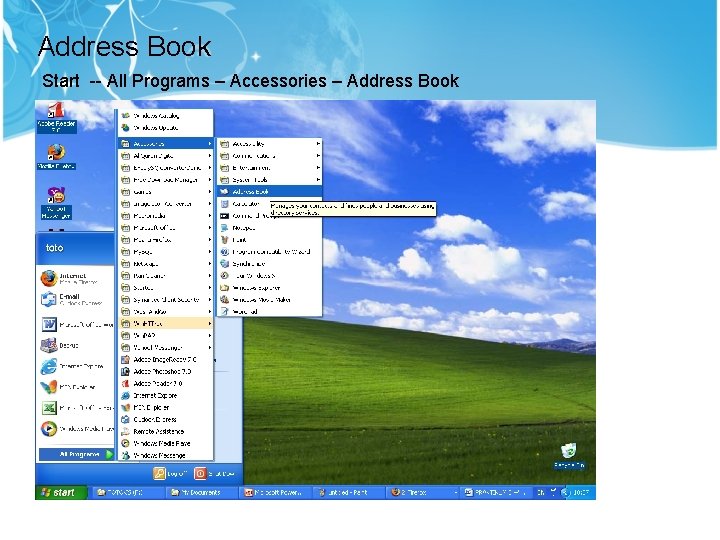This screenshot has width=720, height=540.
Task: Expand the WinRAR folder submenu
Action: (x=165, y=336)
